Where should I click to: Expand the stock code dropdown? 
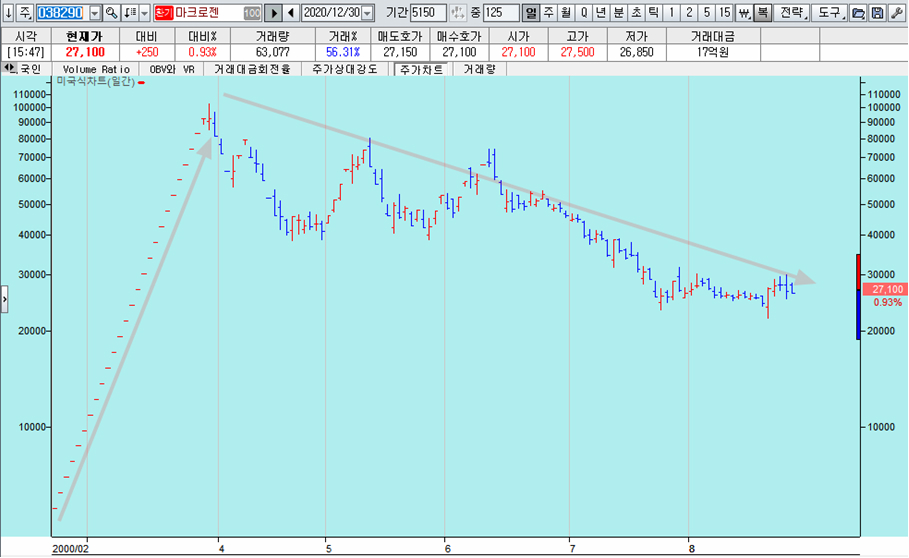tap(95, 13)
